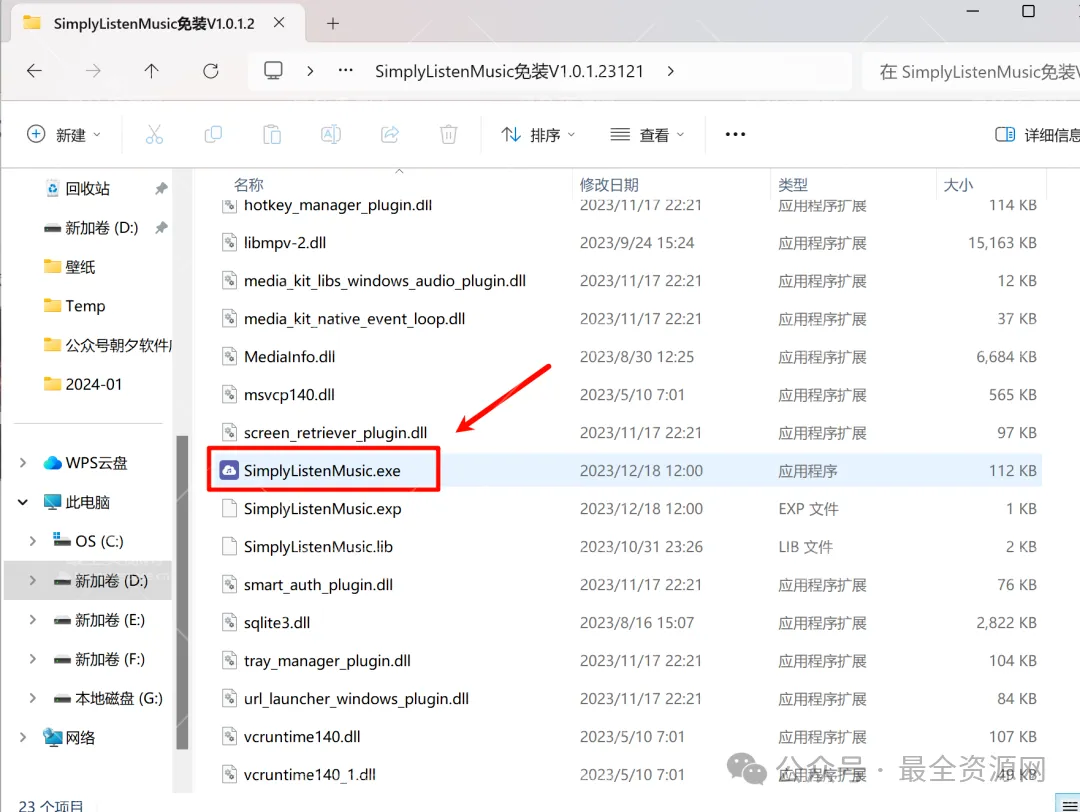Select file media_kit_native_event_loop.dll
Viewport: 1080px width, 812px height.
(x=354, y=319)
